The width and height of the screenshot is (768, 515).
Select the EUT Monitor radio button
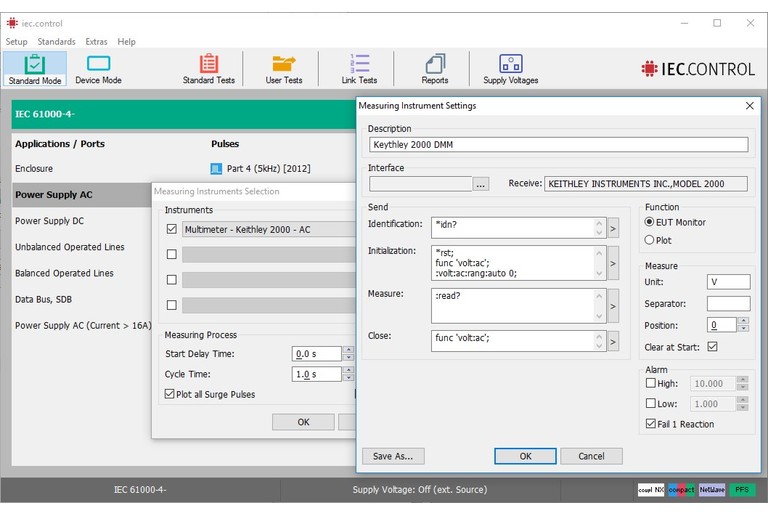649,222
